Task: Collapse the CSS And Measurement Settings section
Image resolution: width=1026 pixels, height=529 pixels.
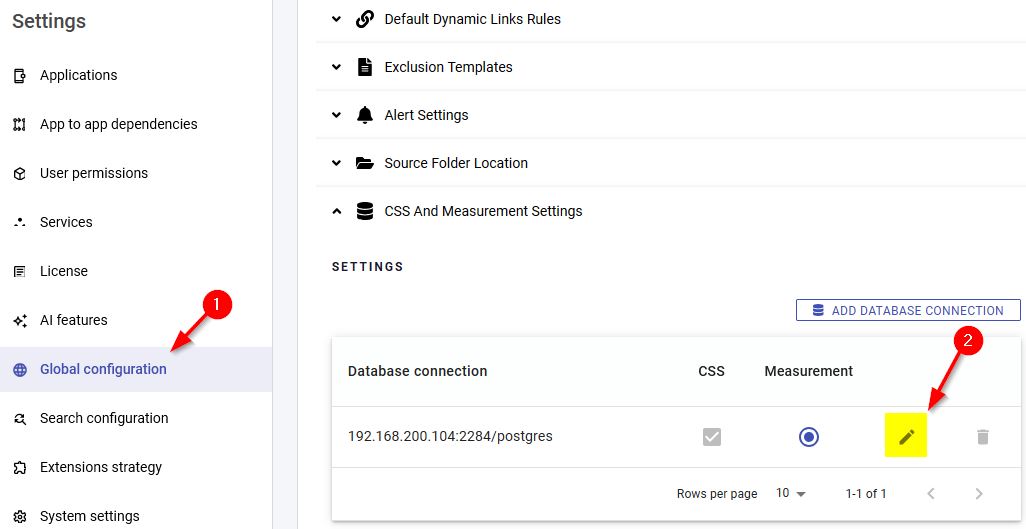Action: [x=337, y=211]
